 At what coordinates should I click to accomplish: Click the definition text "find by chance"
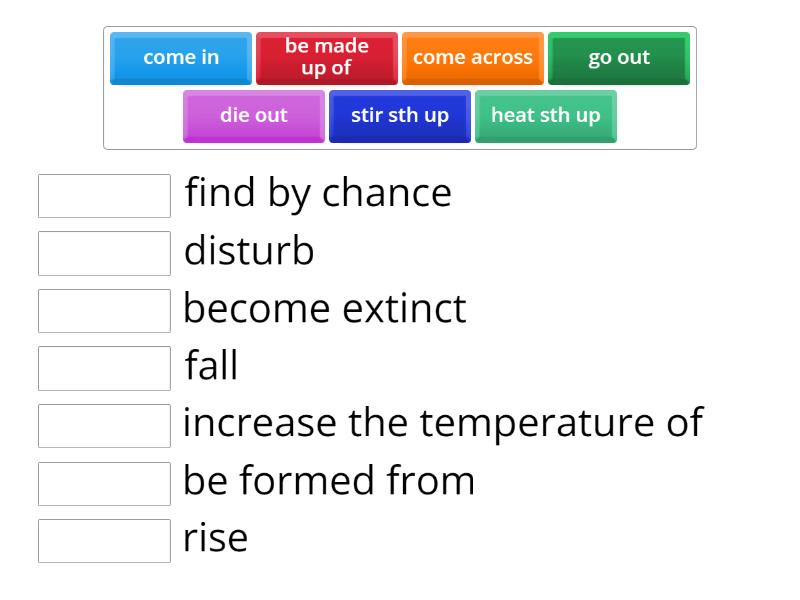click(317, 194)
